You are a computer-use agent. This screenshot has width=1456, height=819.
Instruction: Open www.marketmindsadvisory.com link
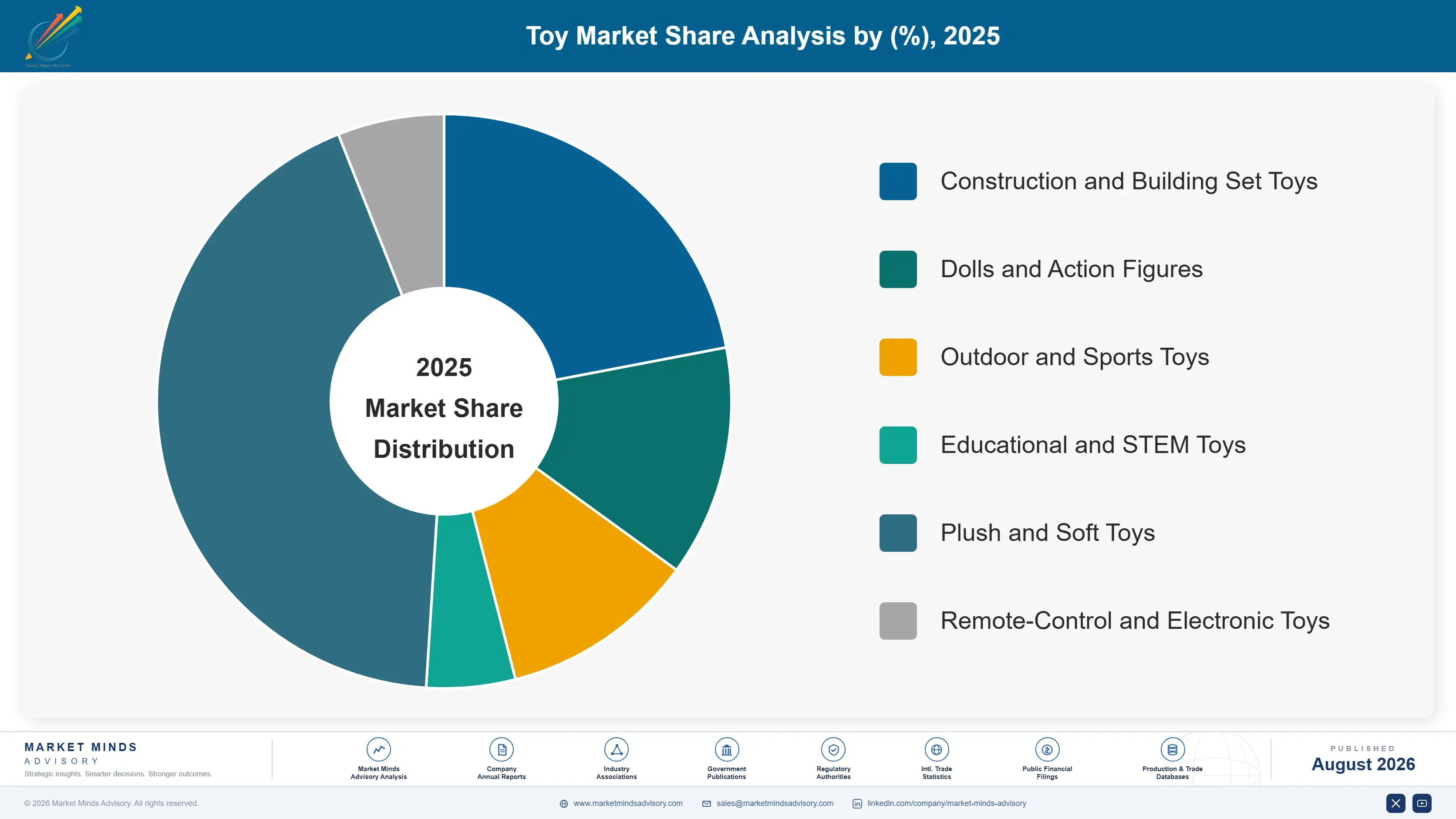coord(628,803)
